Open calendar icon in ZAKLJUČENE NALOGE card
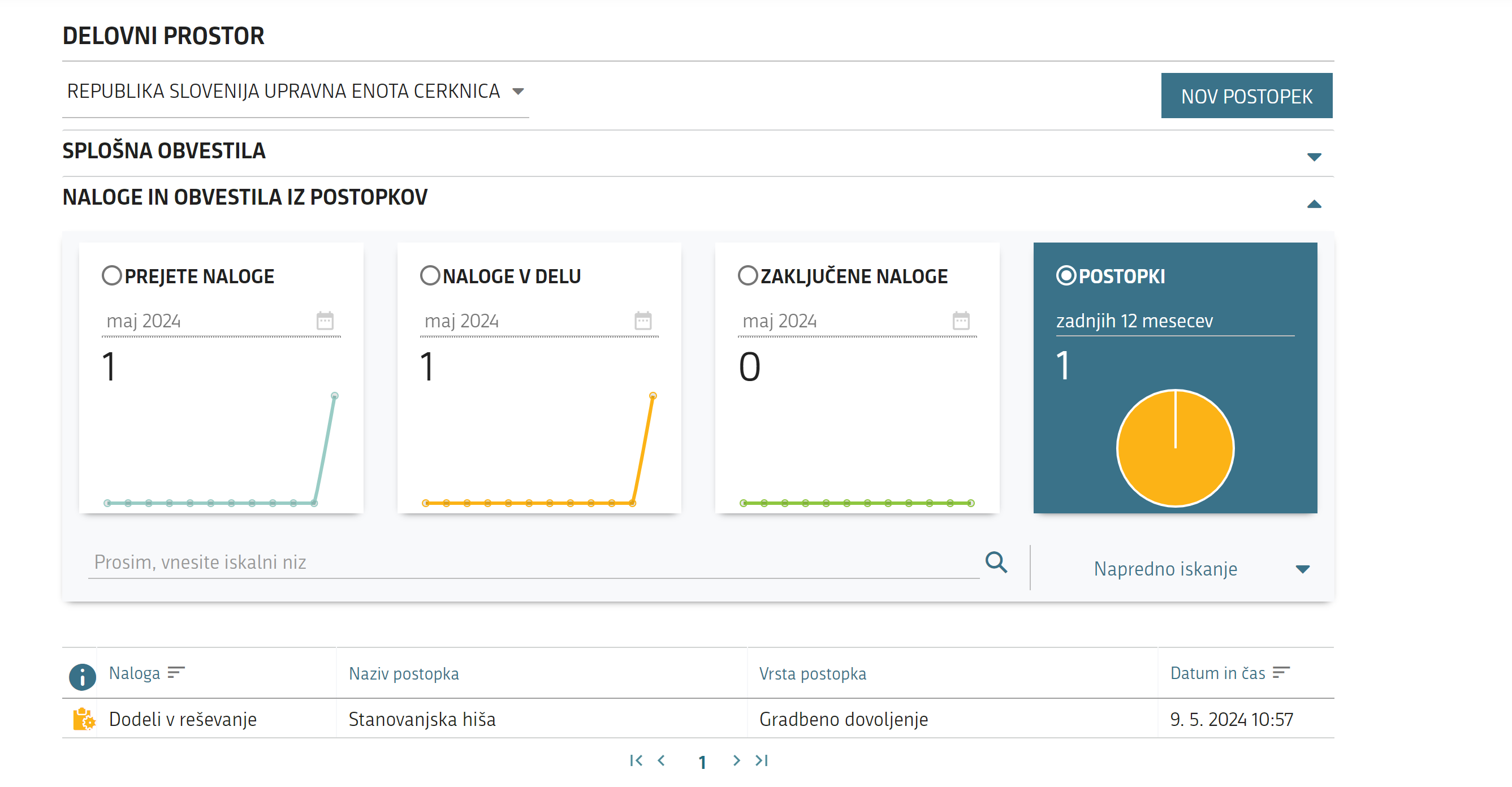 [961, 321]
